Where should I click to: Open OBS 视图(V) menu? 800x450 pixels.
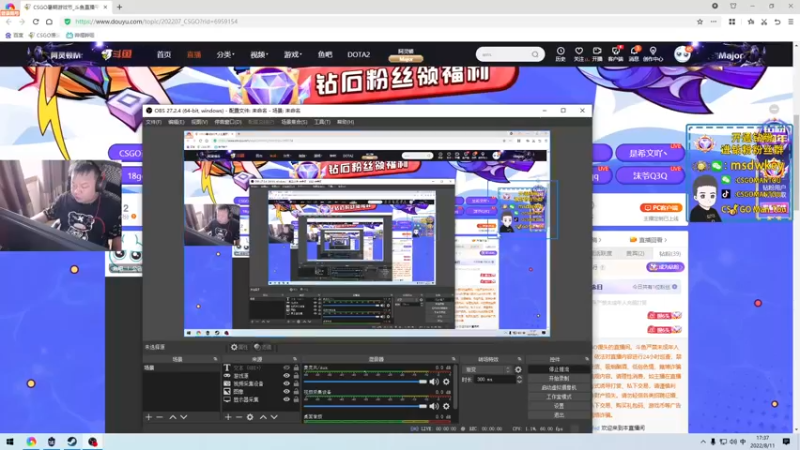tap(199, 122)
